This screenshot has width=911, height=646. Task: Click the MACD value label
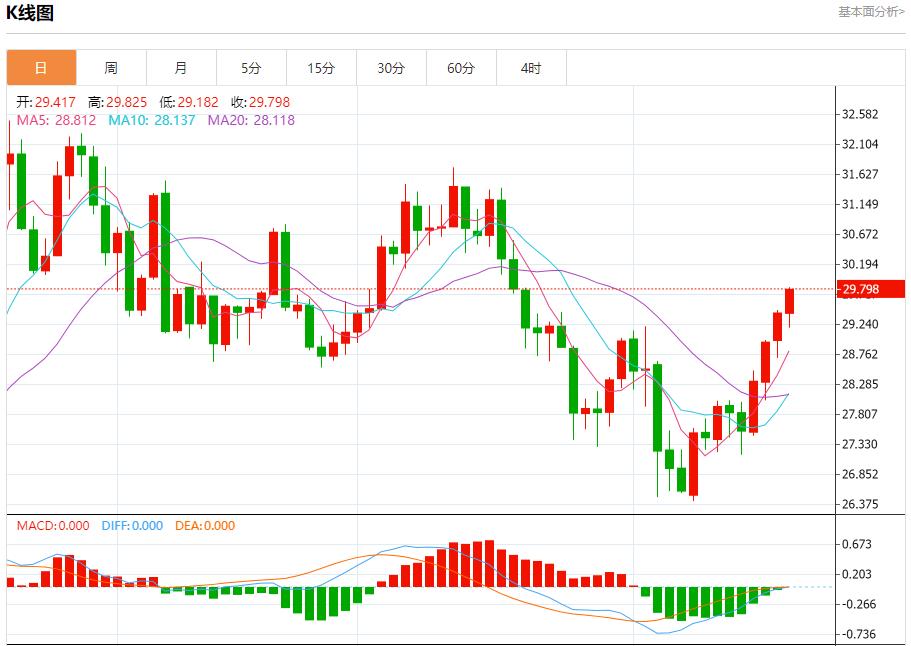pyautogui.click(x=52, y=526)
